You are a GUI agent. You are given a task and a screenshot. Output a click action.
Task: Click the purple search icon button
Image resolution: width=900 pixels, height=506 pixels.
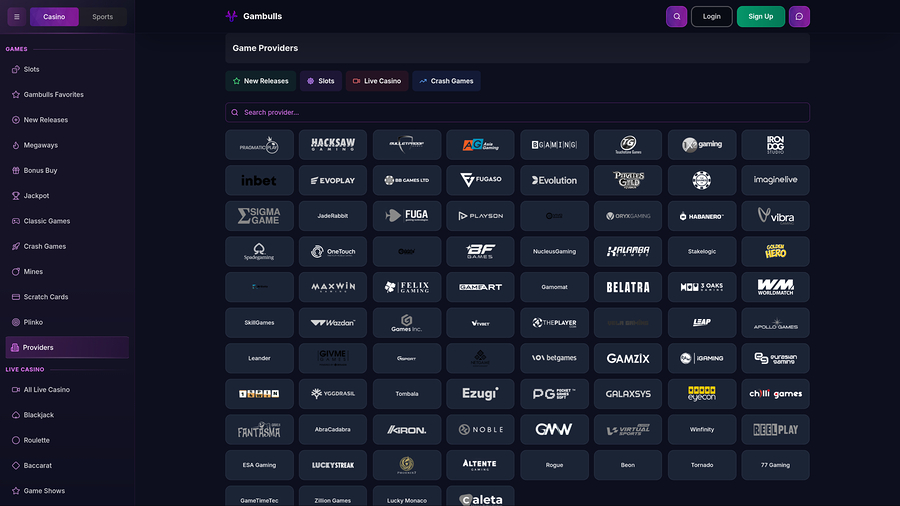click(x=676, y=17)
